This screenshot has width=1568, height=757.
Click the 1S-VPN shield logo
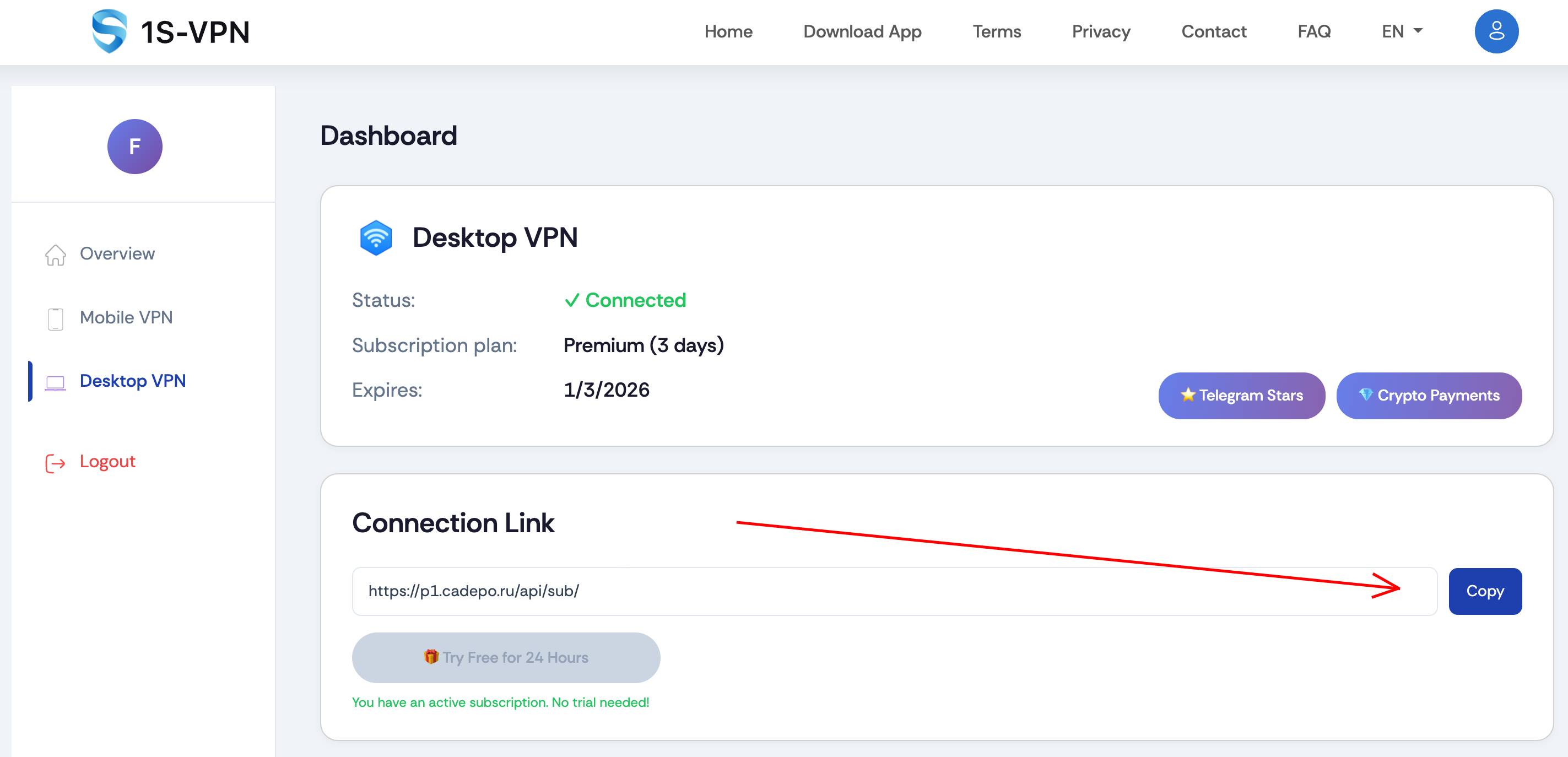point(110,31)
